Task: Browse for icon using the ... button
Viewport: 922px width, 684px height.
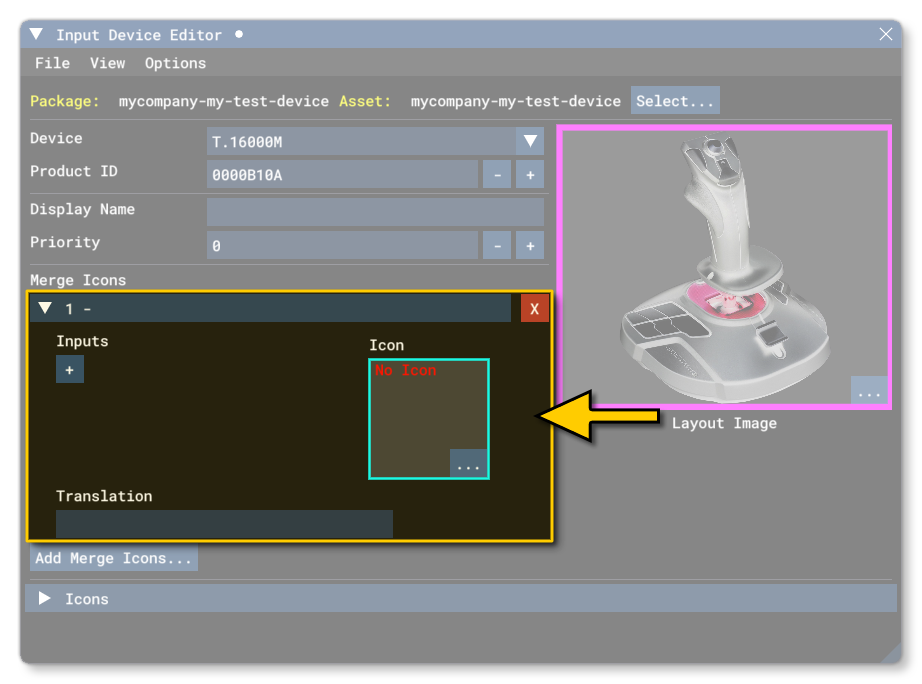Action: click(x=468, y=464)
